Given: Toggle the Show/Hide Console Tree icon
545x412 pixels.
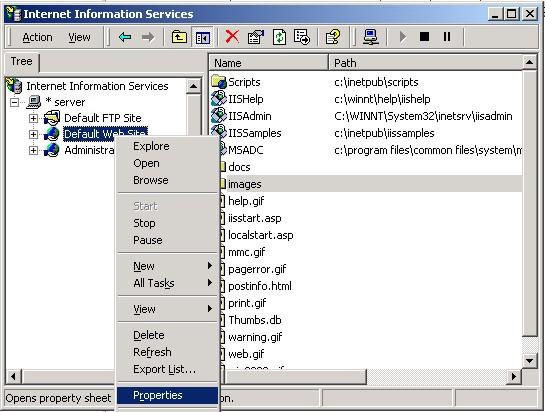Looking at the screenshot, I should click(x=203, y=37).
